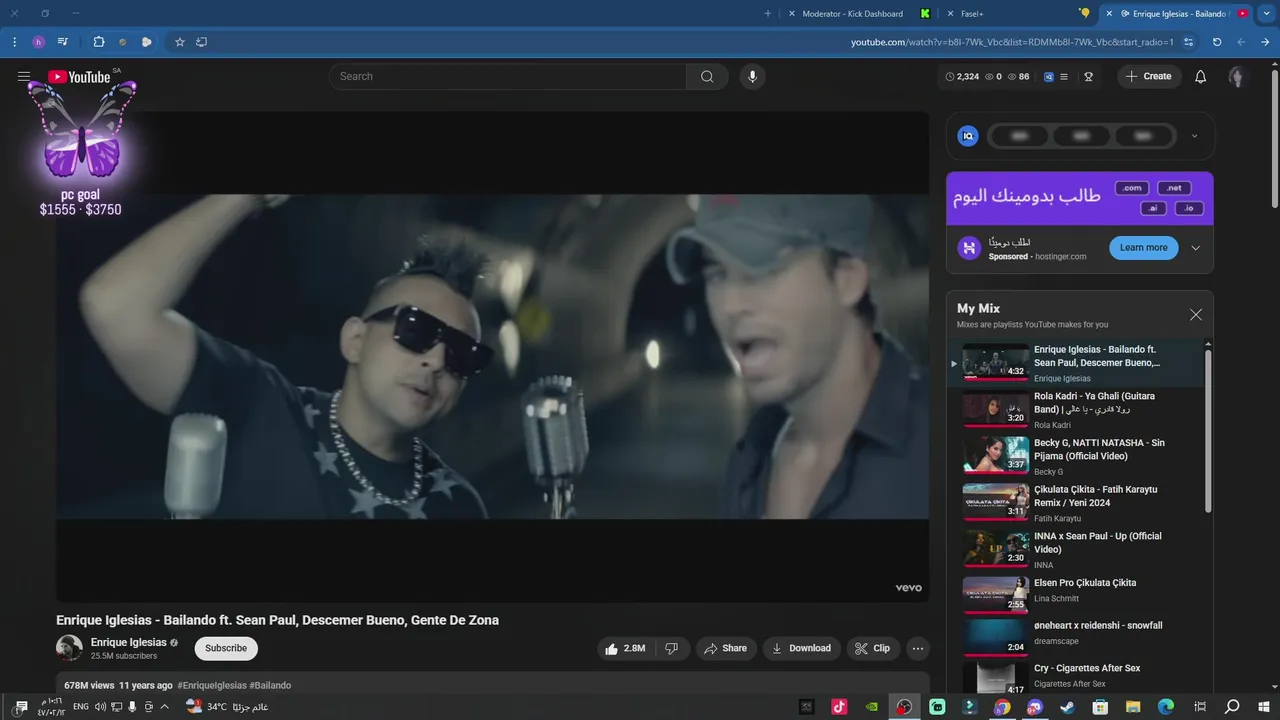Open Windows taskbar search
Screen dimensions: 1280x720
click(1232, 707)
